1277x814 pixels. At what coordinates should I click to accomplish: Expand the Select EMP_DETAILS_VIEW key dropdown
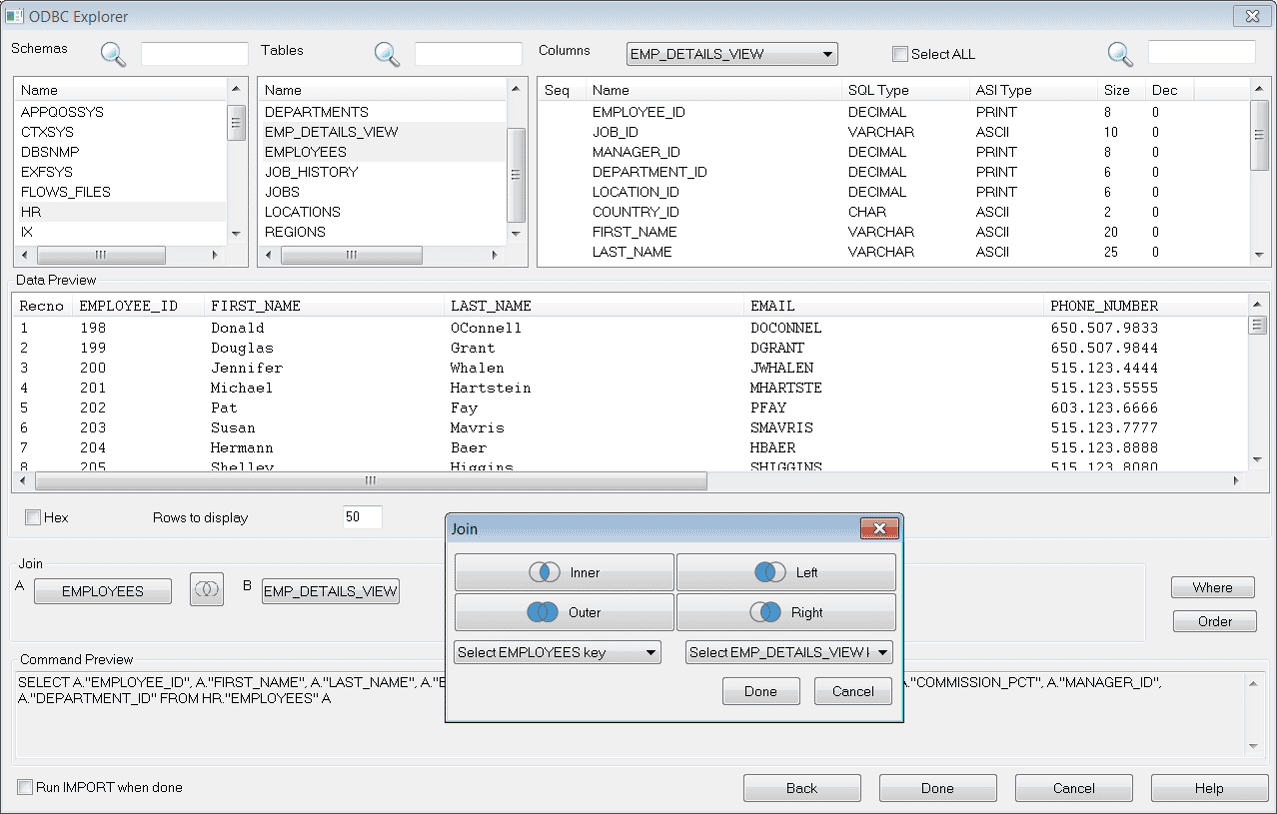point(788,653)
